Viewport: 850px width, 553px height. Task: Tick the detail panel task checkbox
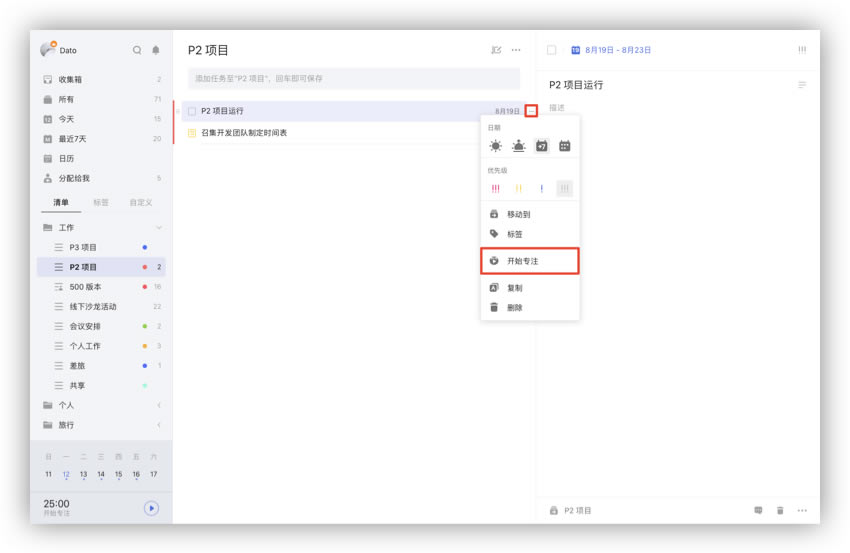tap(551, 50)
